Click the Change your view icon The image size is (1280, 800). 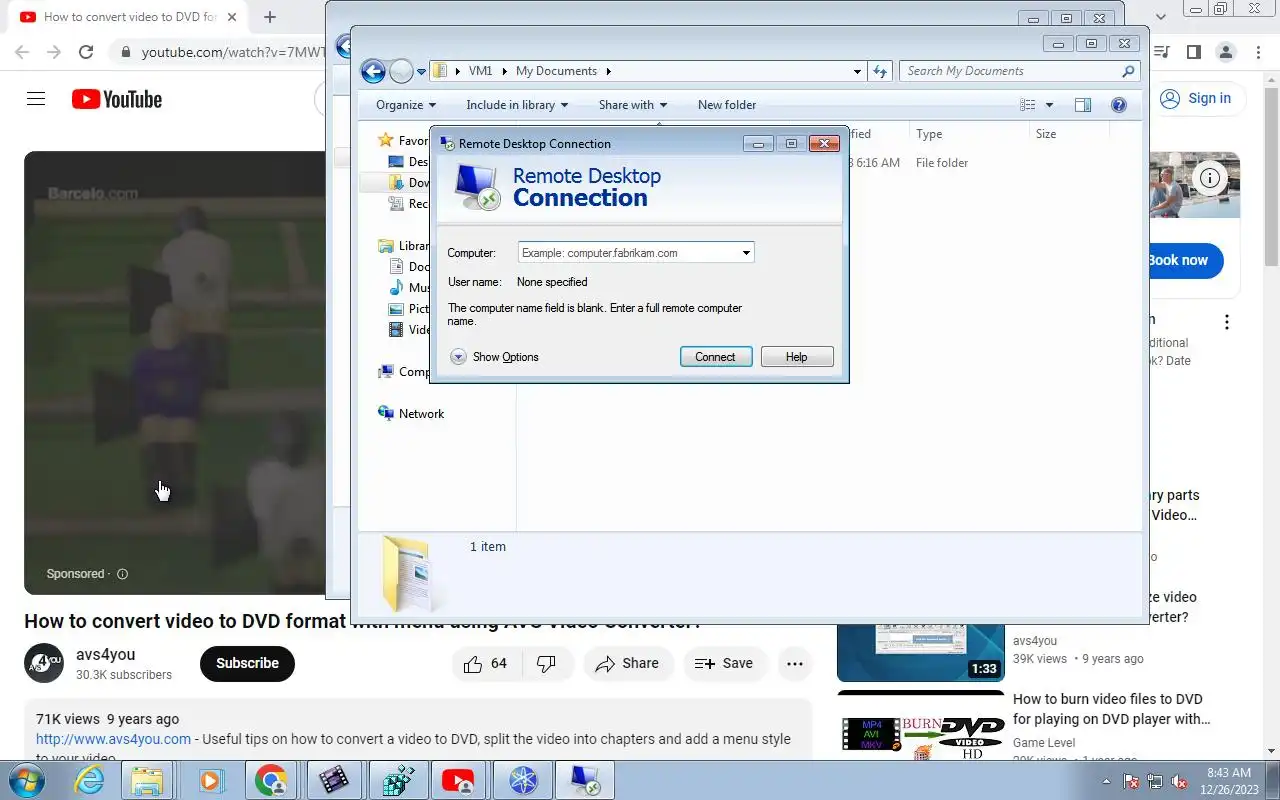point(1028,105)
